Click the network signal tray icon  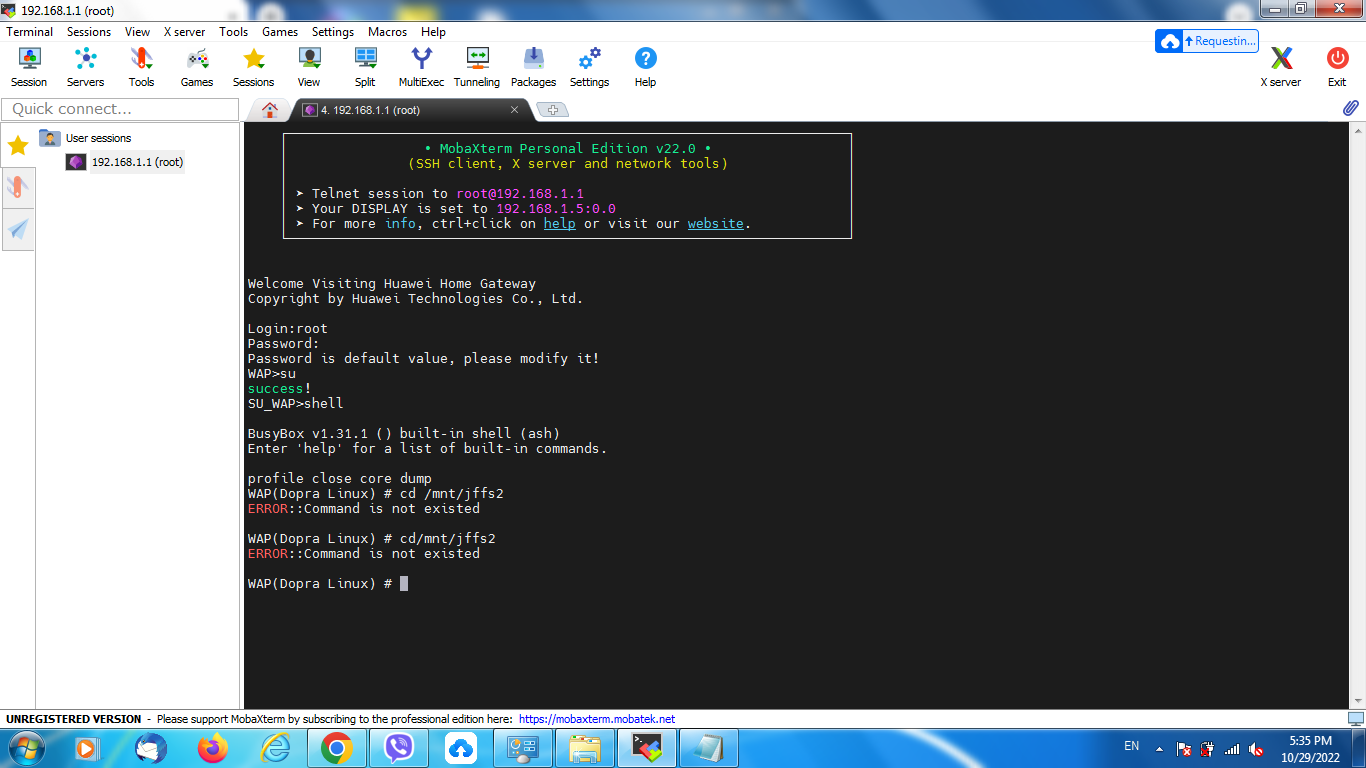pos(1232,748)
